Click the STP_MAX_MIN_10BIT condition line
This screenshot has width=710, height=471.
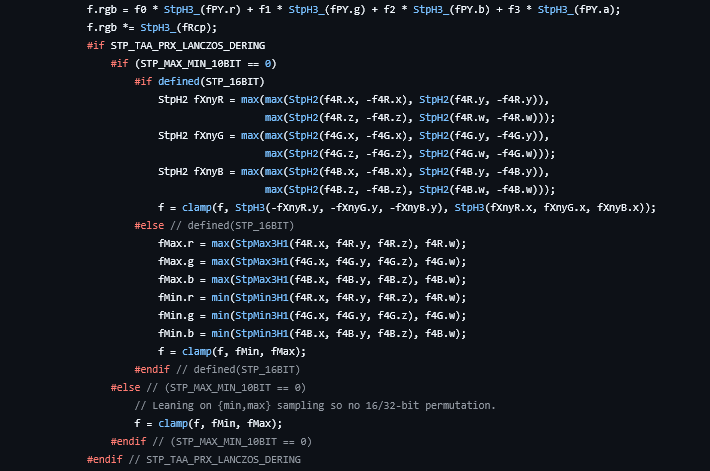(x=193, y=63)
